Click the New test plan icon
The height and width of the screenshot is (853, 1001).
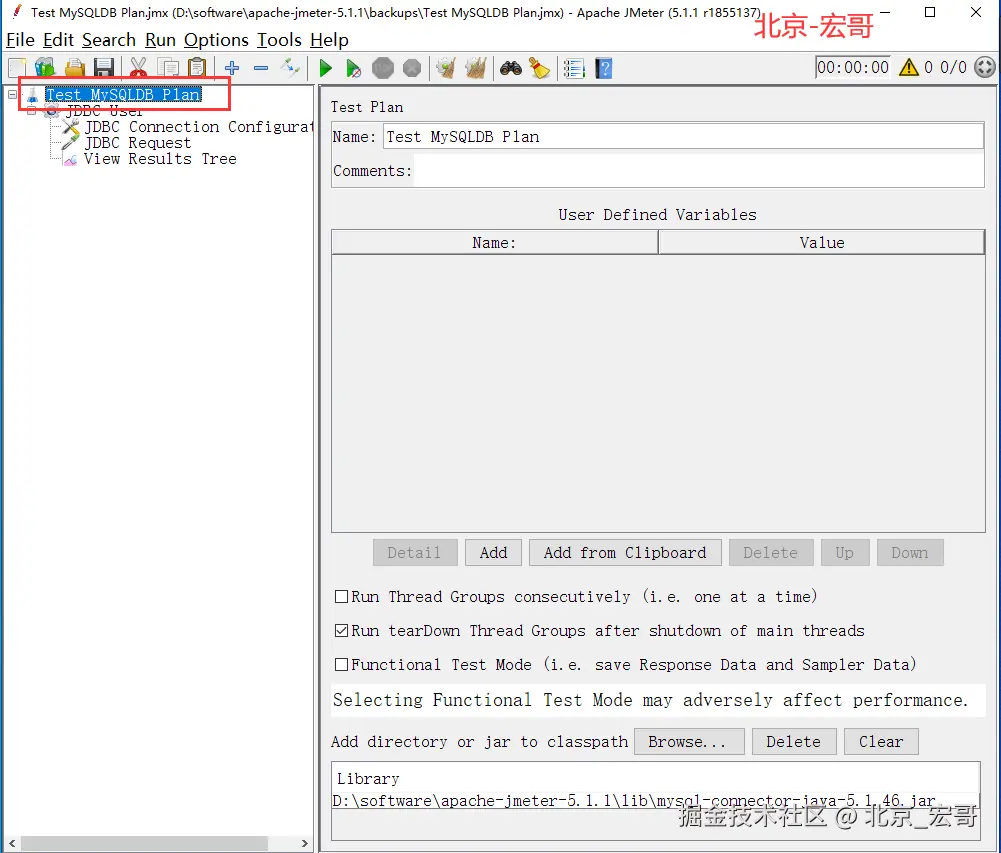[x=17, y=68]
